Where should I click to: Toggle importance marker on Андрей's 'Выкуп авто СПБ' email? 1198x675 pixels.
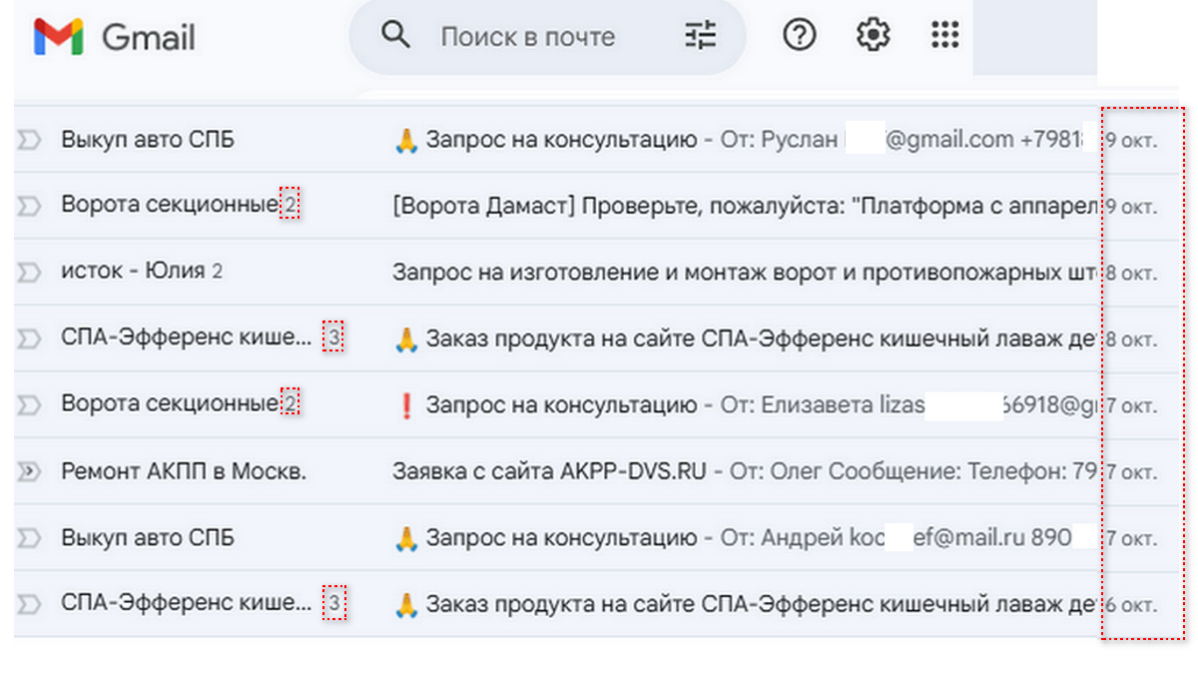[x=29, y=537]
